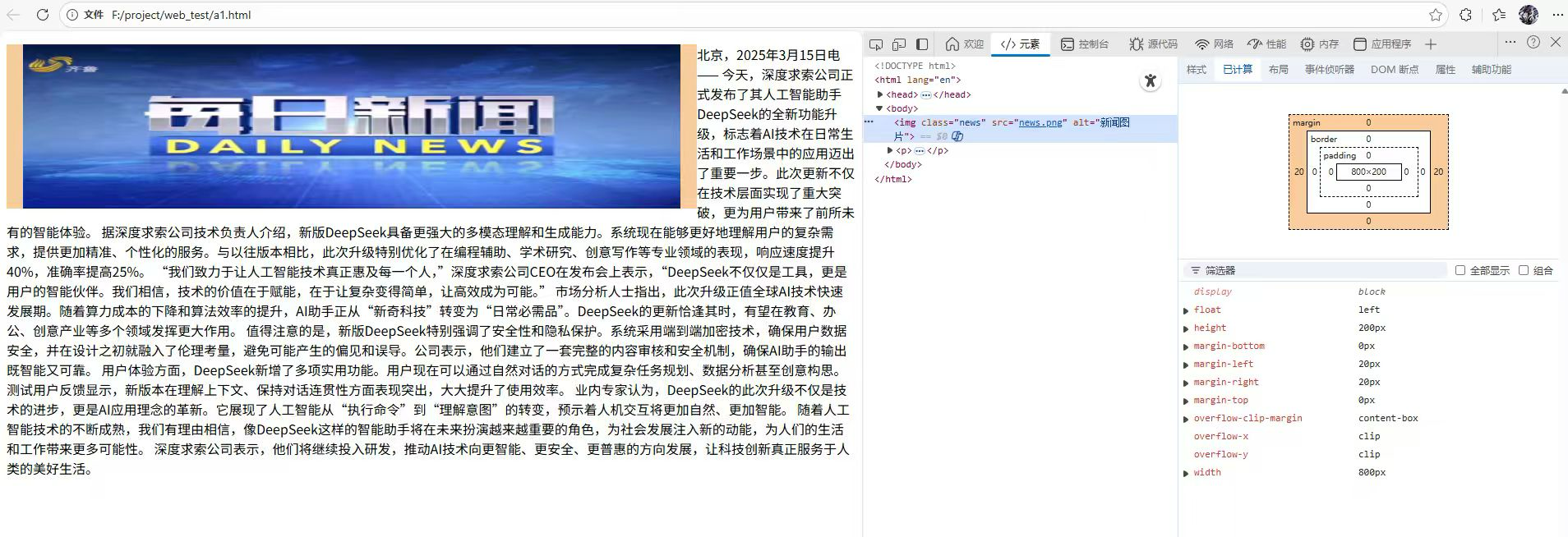Toggle device emulation icon in DevTools
1568x537 pixels.
point(899,44)
